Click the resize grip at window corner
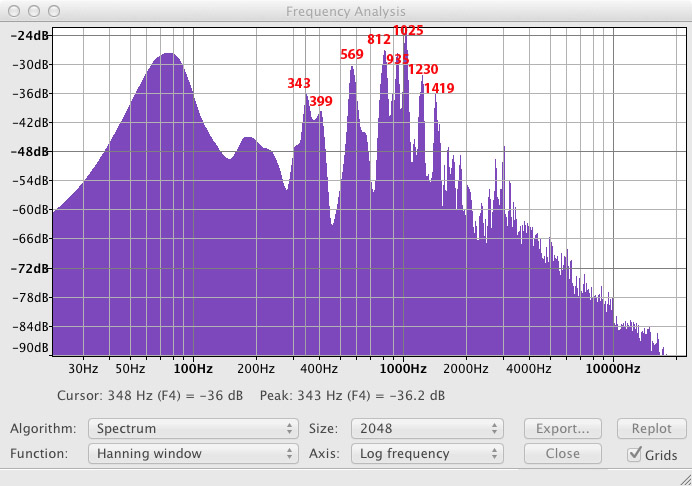The height and width of the screenshot is (486, 692). click(x=685, y=479)
